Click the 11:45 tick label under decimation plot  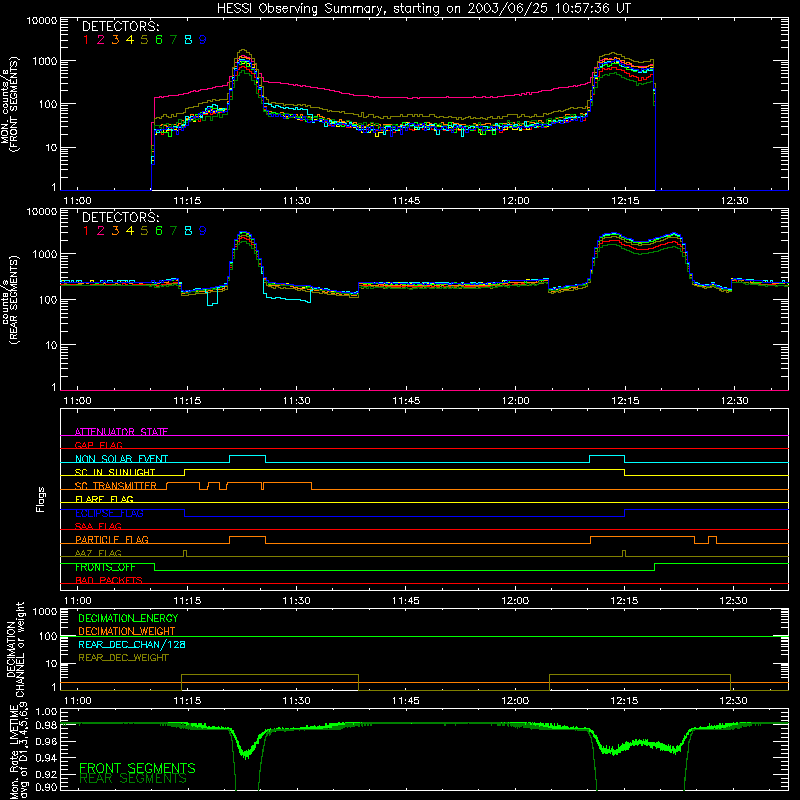pos(406,701)
